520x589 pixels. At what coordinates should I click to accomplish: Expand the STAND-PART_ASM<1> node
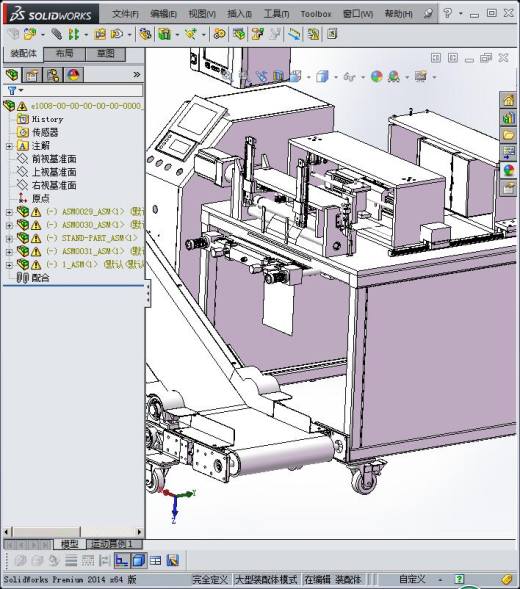[9, 239]
